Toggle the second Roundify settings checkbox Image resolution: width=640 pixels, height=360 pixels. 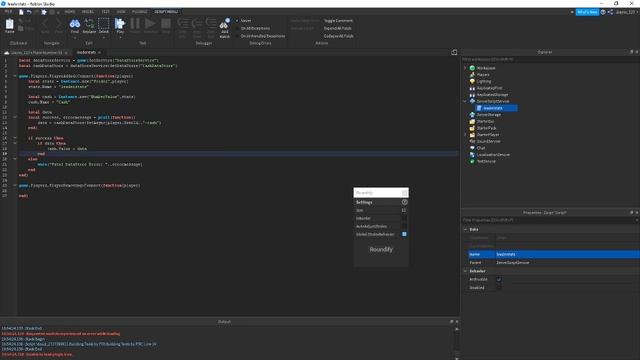pos(404,218)
